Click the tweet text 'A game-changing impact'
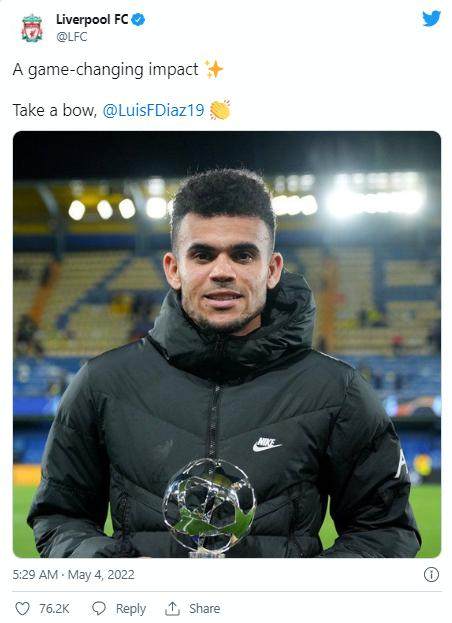The image size is (452, 623). point(105,70)
